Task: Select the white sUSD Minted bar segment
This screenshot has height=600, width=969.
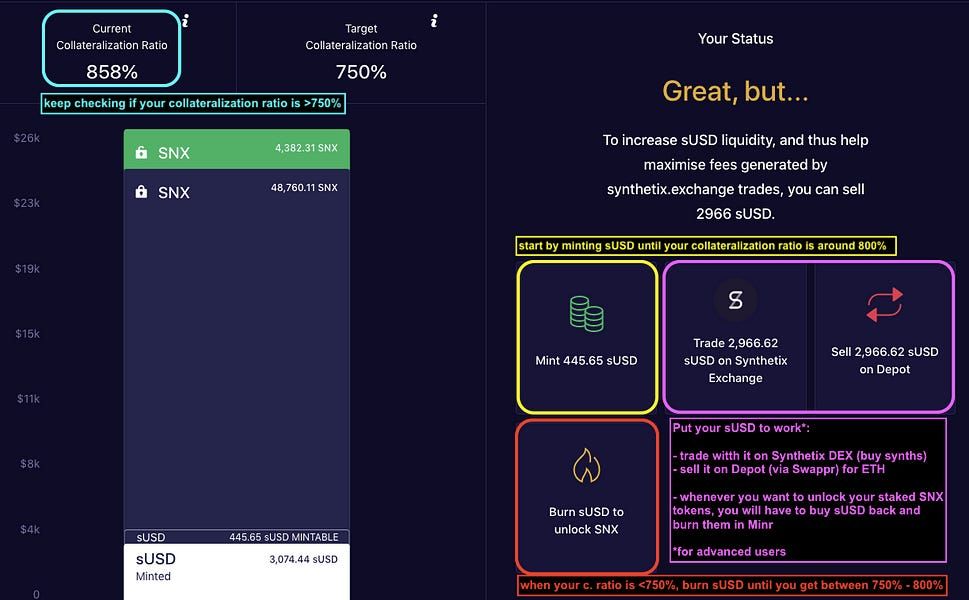Action: coord(236,570)
